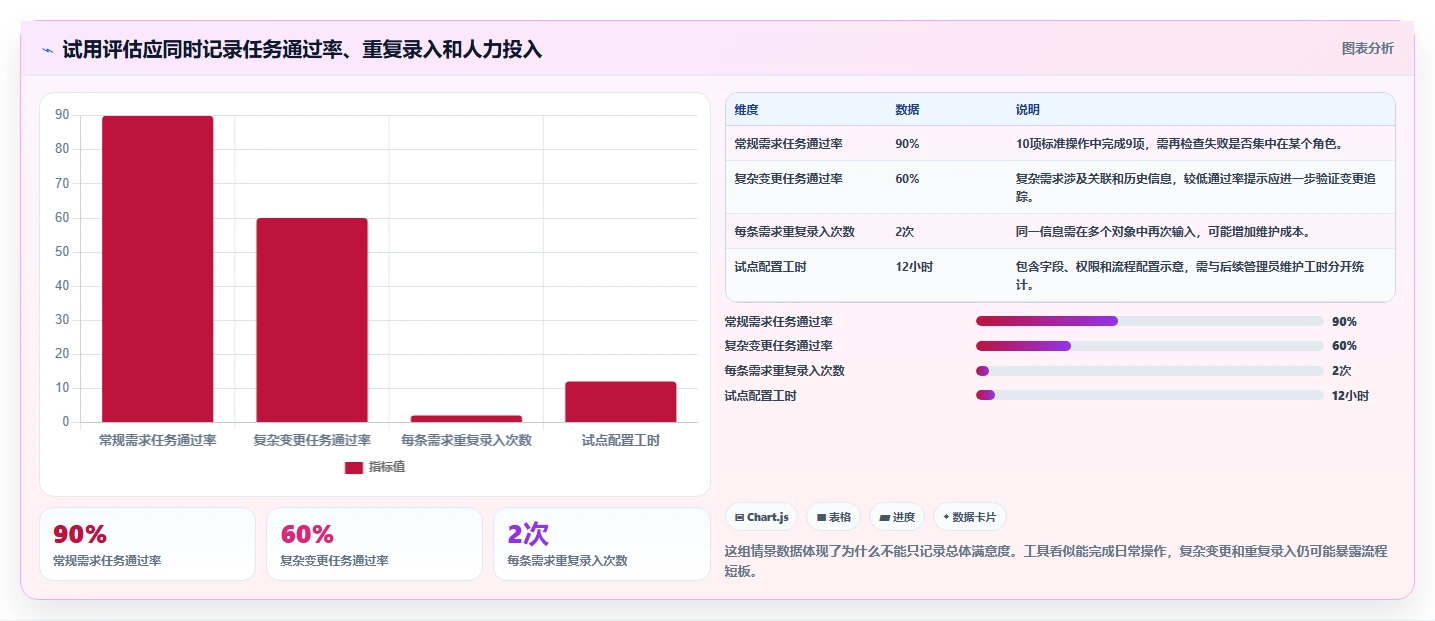Viewport: 1435px width, 621px height.
Task: Select the 数据卡片 tag chip
Action: pyautogui.click(x=969, y=517)
